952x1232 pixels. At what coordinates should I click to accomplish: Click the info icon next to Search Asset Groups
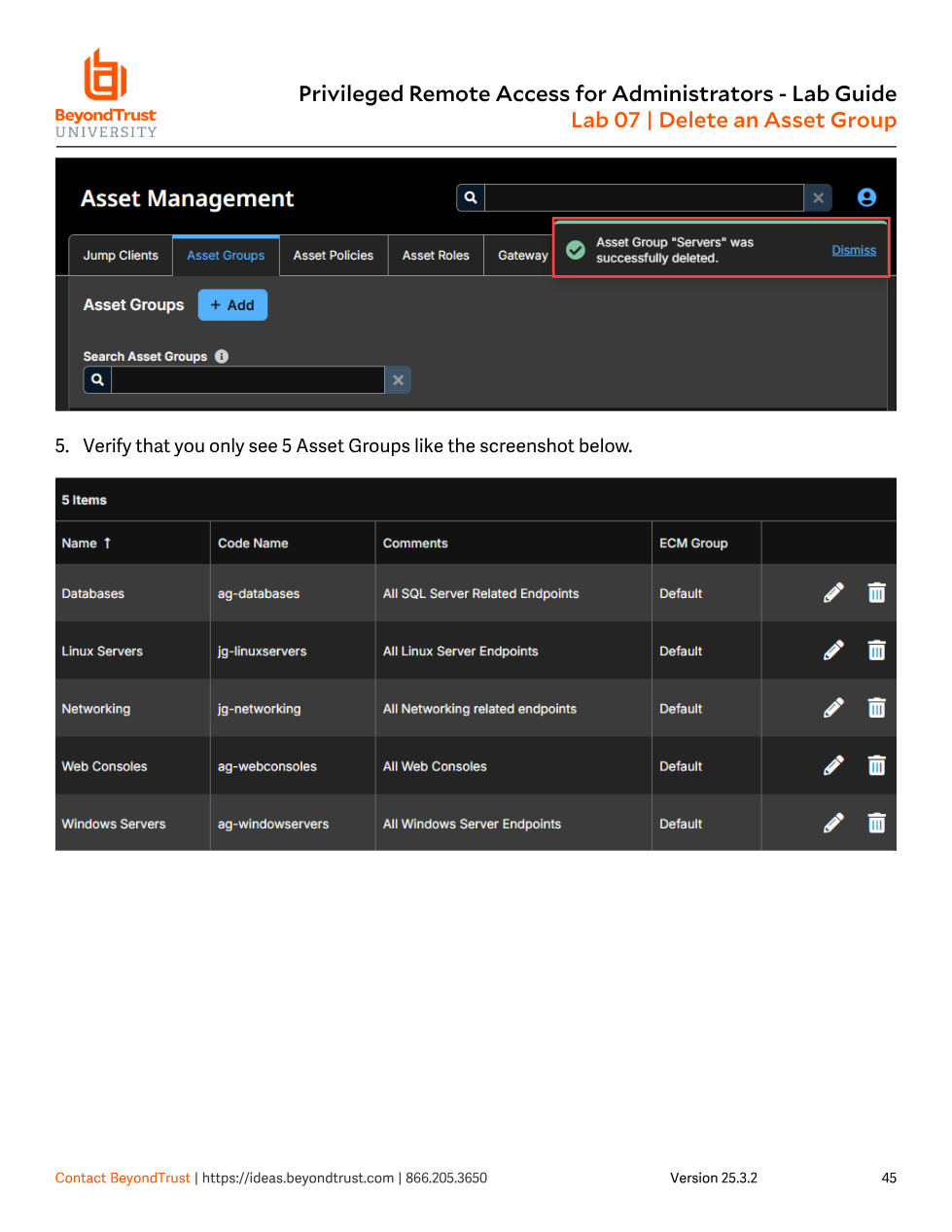(x=222, y=356)
